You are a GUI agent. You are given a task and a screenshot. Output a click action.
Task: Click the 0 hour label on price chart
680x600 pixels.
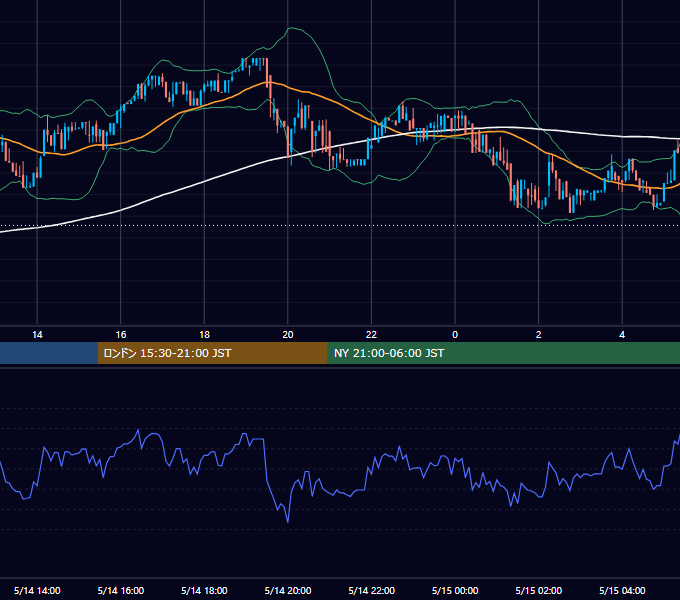(x=455, y=335)
